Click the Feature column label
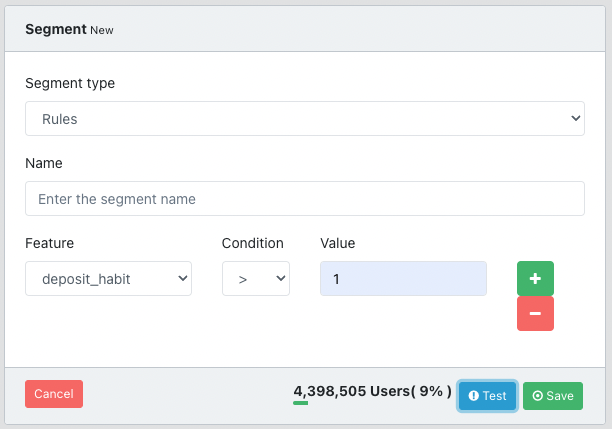Image resolution: width=612 pixels, height=429 pixels. [49, 243]
